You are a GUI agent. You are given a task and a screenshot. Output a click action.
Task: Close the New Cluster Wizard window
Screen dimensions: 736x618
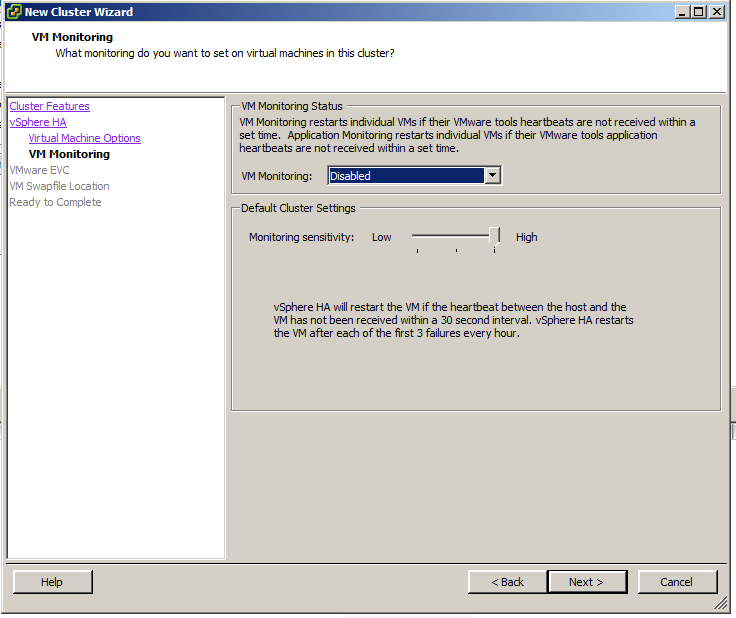tap(717, 12)
